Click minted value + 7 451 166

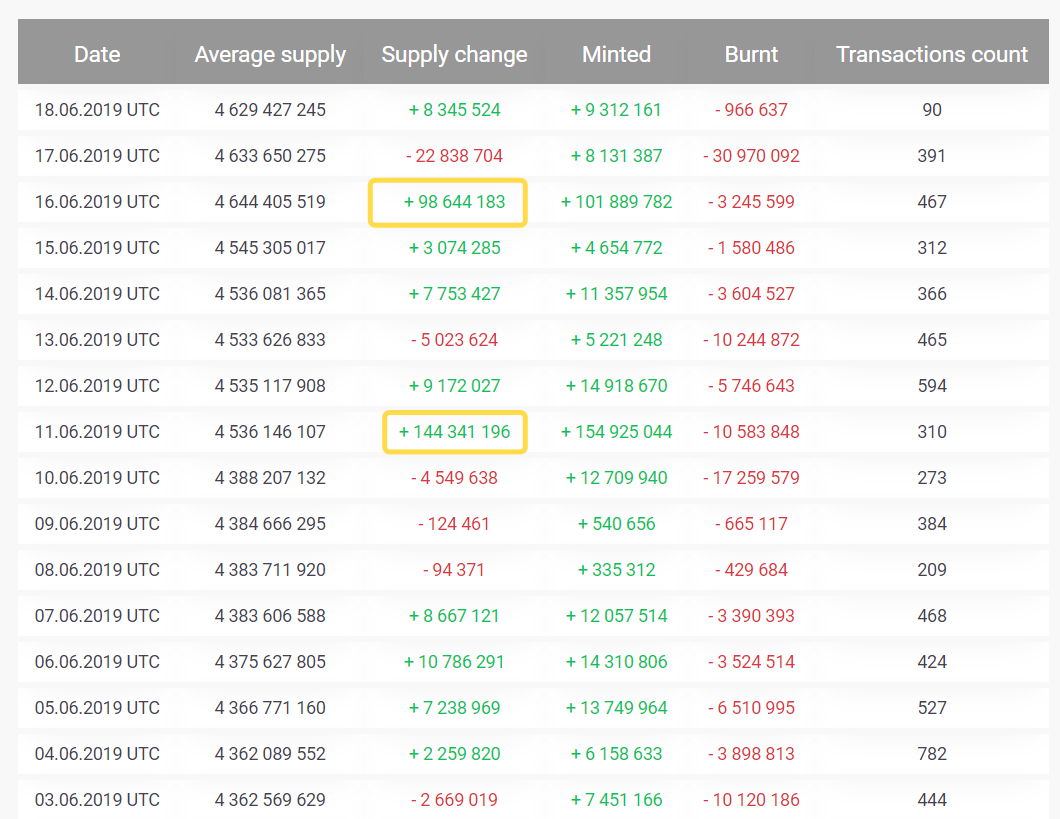pyautogui.click(x=617, y=799)
